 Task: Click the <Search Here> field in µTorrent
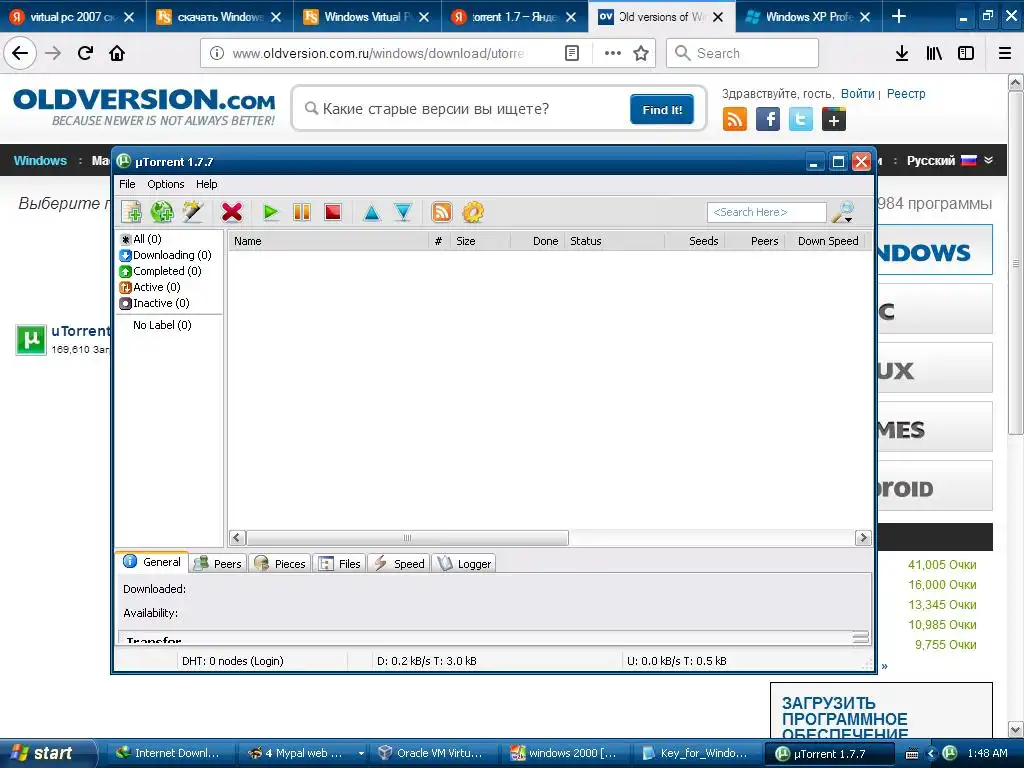767,212
